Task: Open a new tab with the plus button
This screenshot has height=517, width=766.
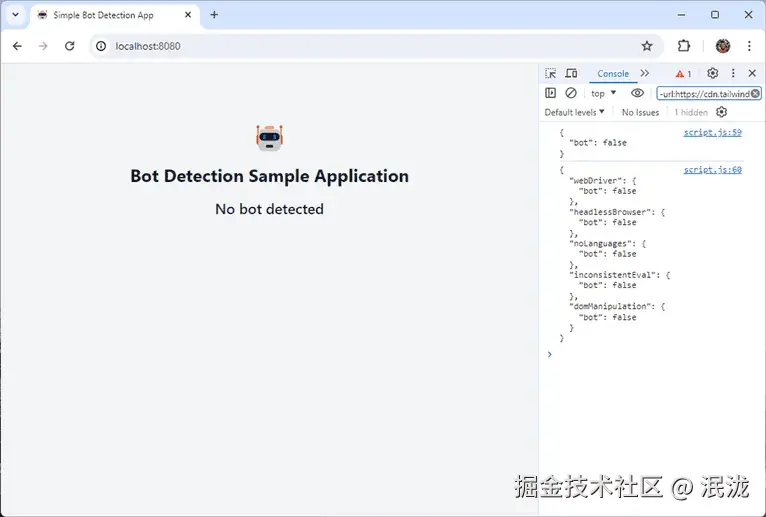Action: coord(214,15)
